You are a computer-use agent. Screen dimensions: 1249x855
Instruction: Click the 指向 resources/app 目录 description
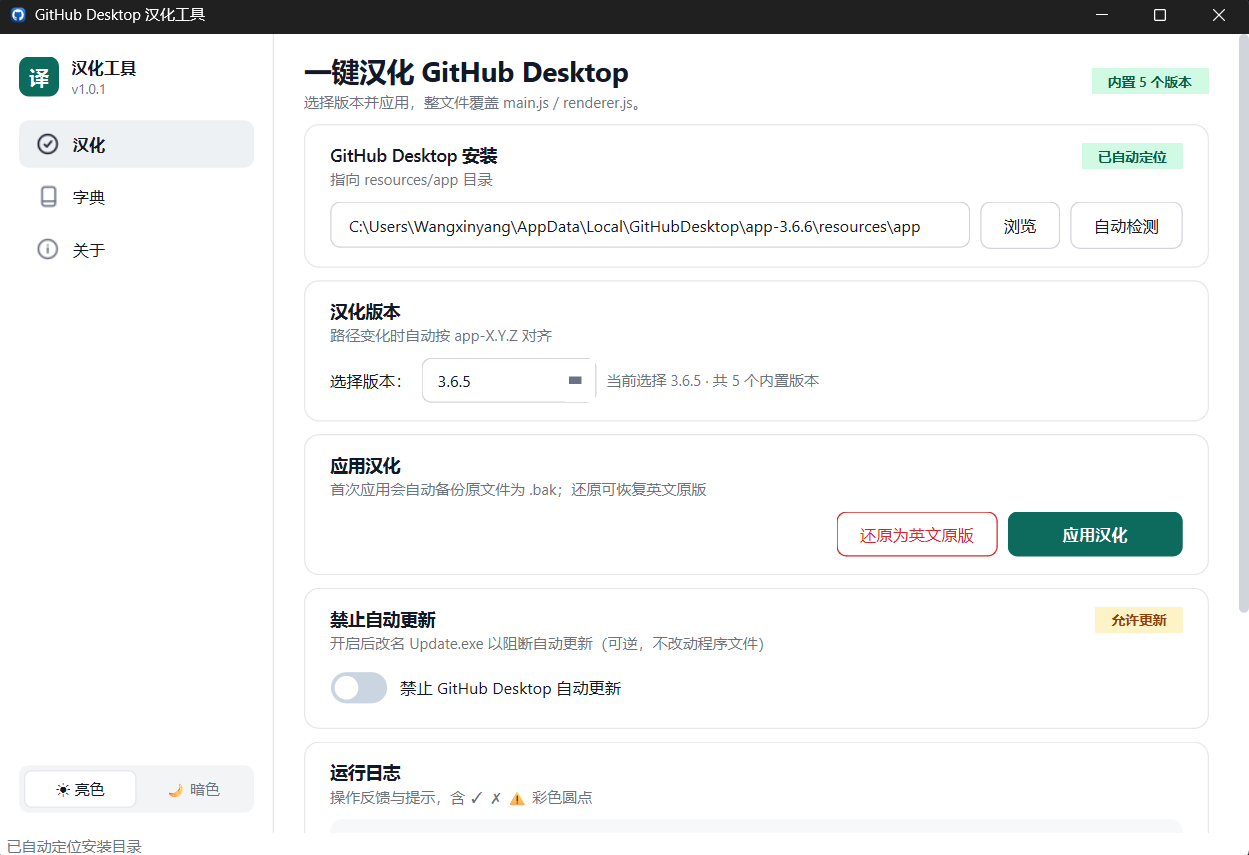click(x=412, y=180)
